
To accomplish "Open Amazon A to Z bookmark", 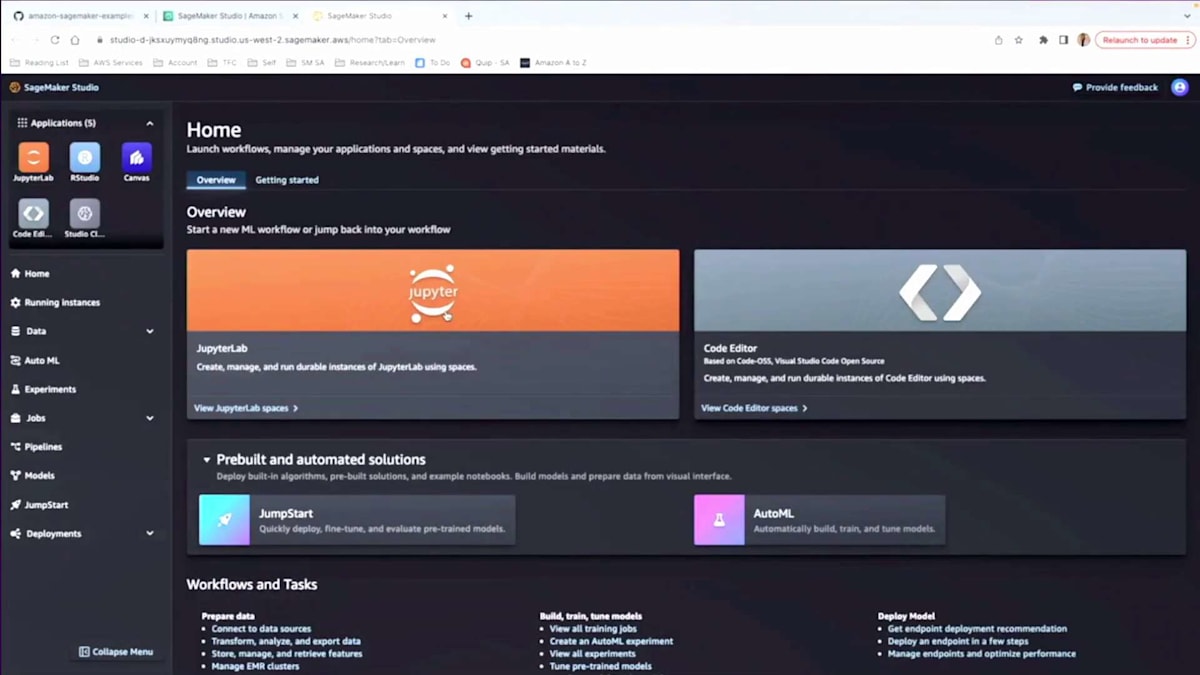I will 553,62.
